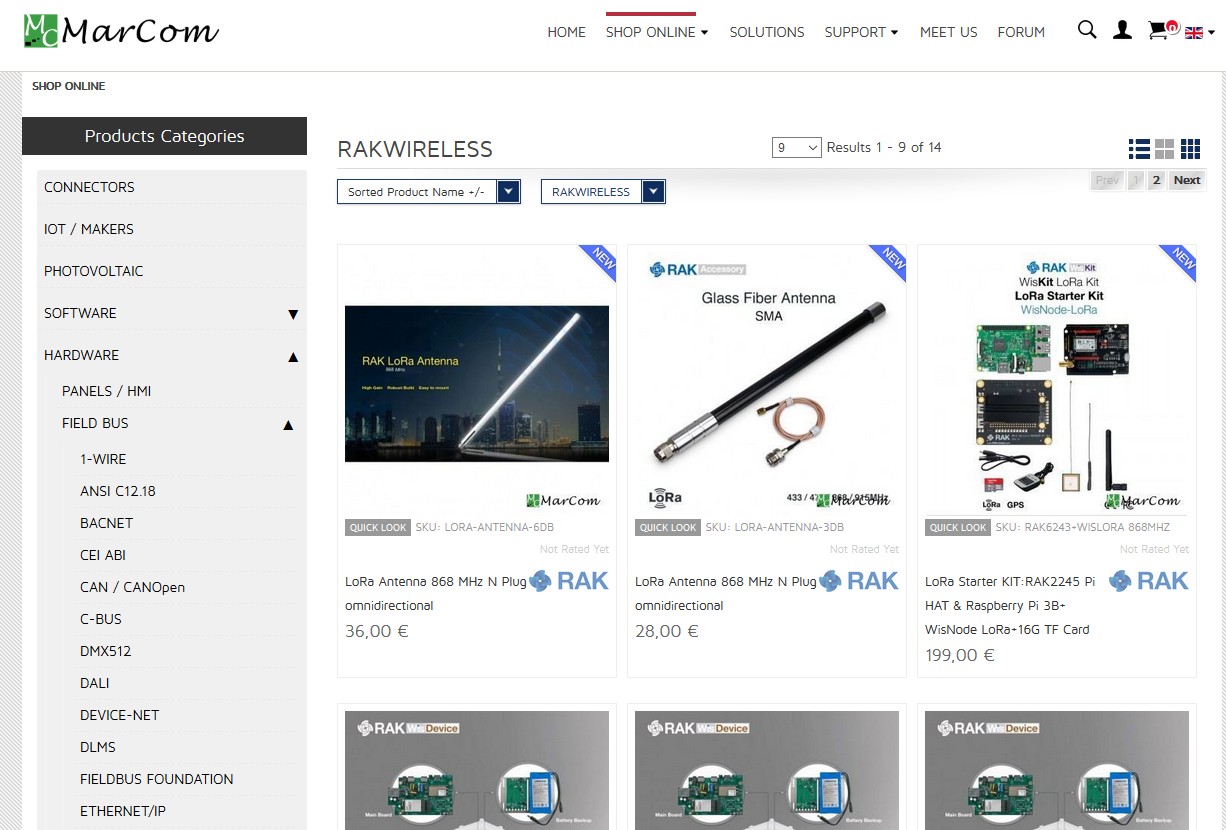Select the CEI ABI category
1226x830 pixels.
pos(103,555)
